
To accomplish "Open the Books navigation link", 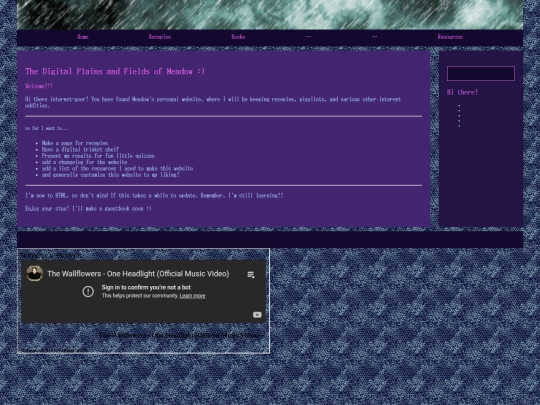I will click(x=238, y=37).
